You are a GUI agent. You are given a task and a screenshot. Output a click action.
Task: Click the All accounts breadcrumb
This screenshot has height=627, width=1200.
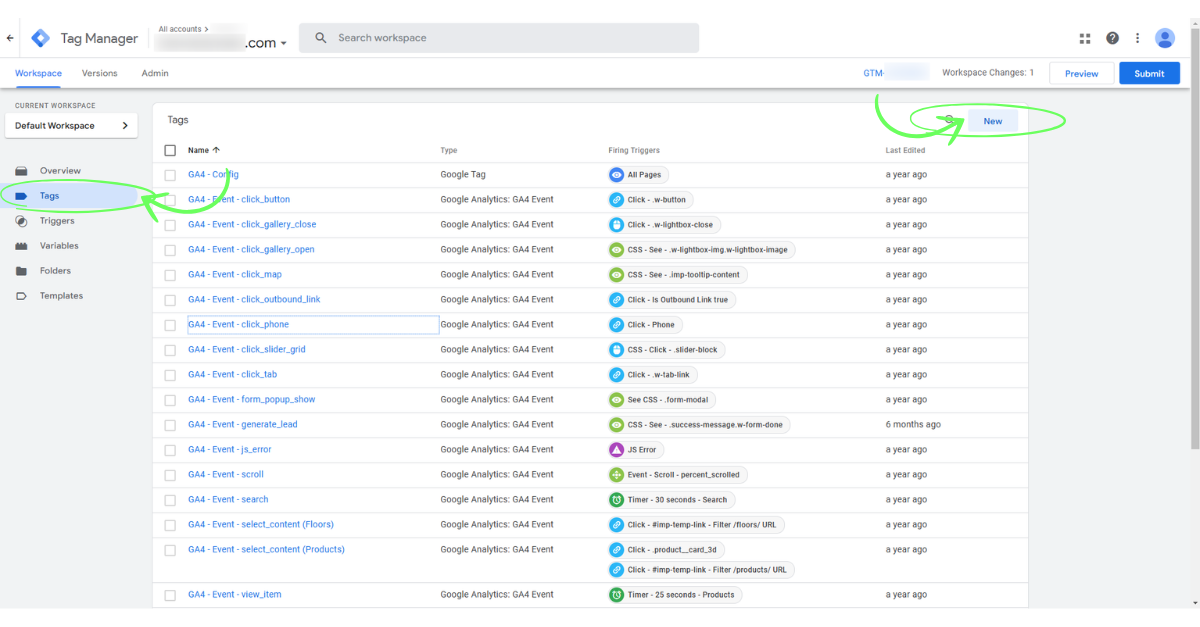pyautogui.click(x=183, y=29)
